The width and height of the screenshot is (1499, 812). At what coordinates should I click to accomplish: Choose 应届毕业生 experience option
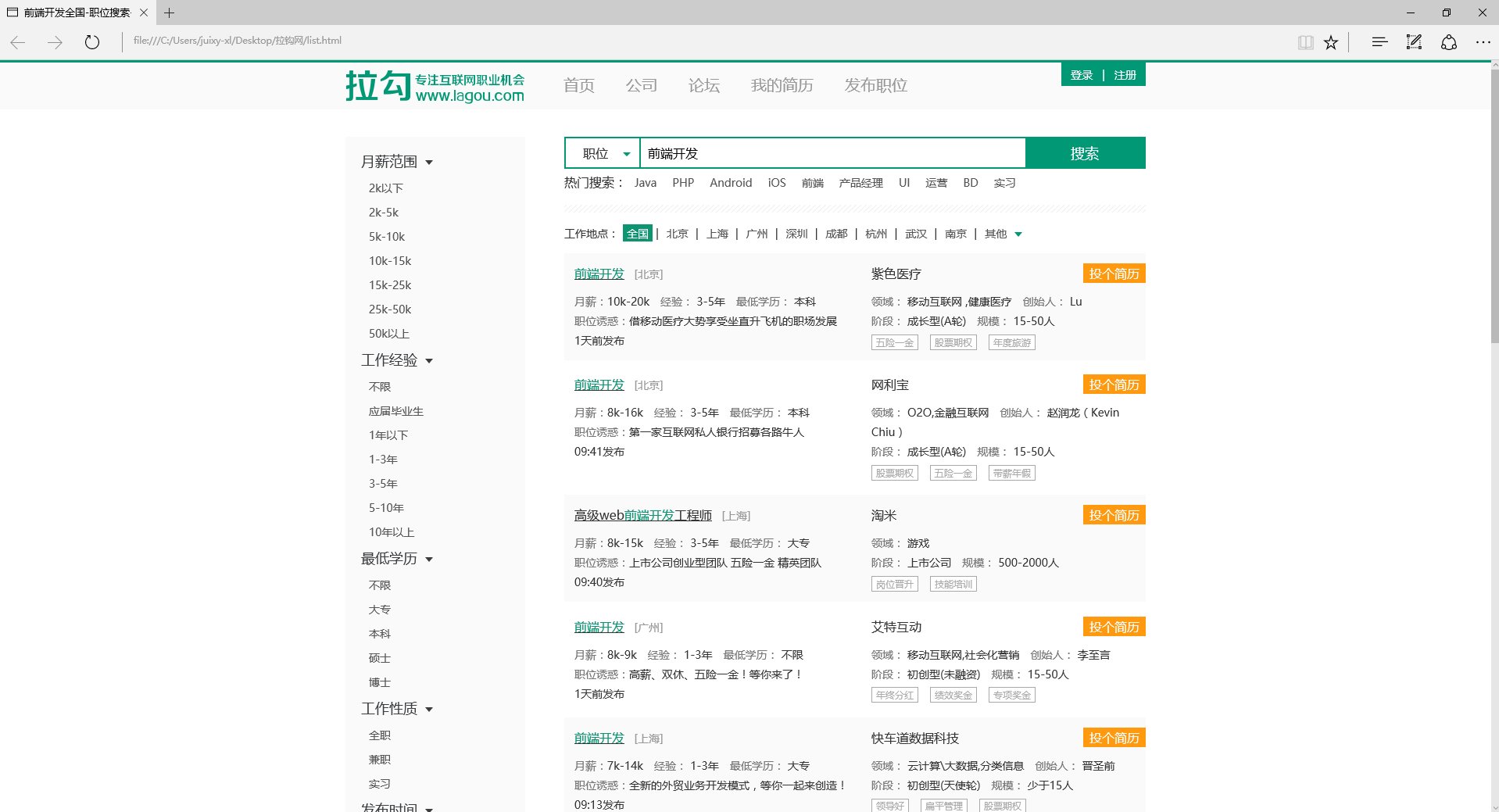tap(396, 411)
